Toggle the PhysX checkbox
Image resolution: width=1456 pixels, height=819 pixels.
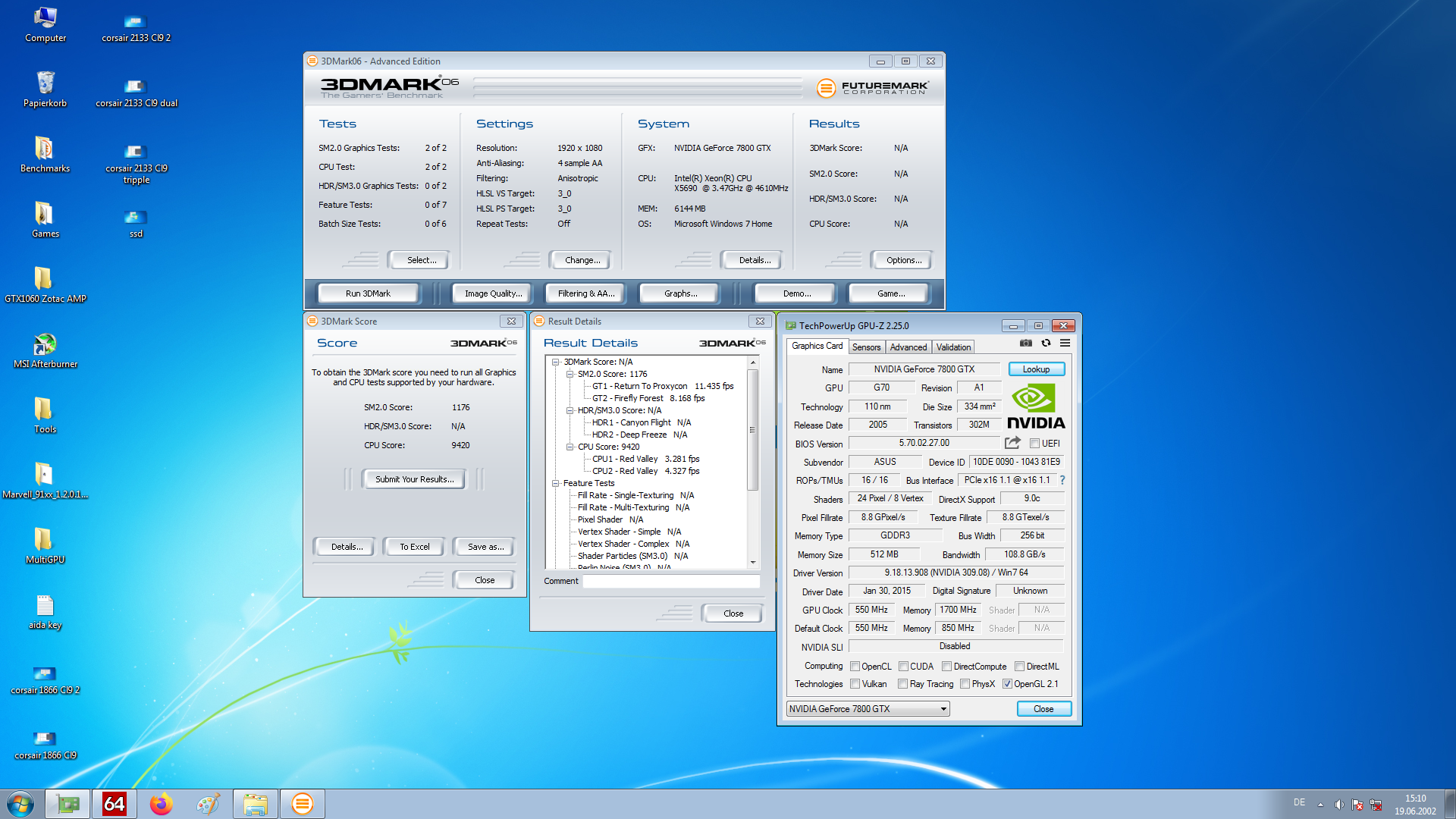pyautogui.click(x=965, y=684)
